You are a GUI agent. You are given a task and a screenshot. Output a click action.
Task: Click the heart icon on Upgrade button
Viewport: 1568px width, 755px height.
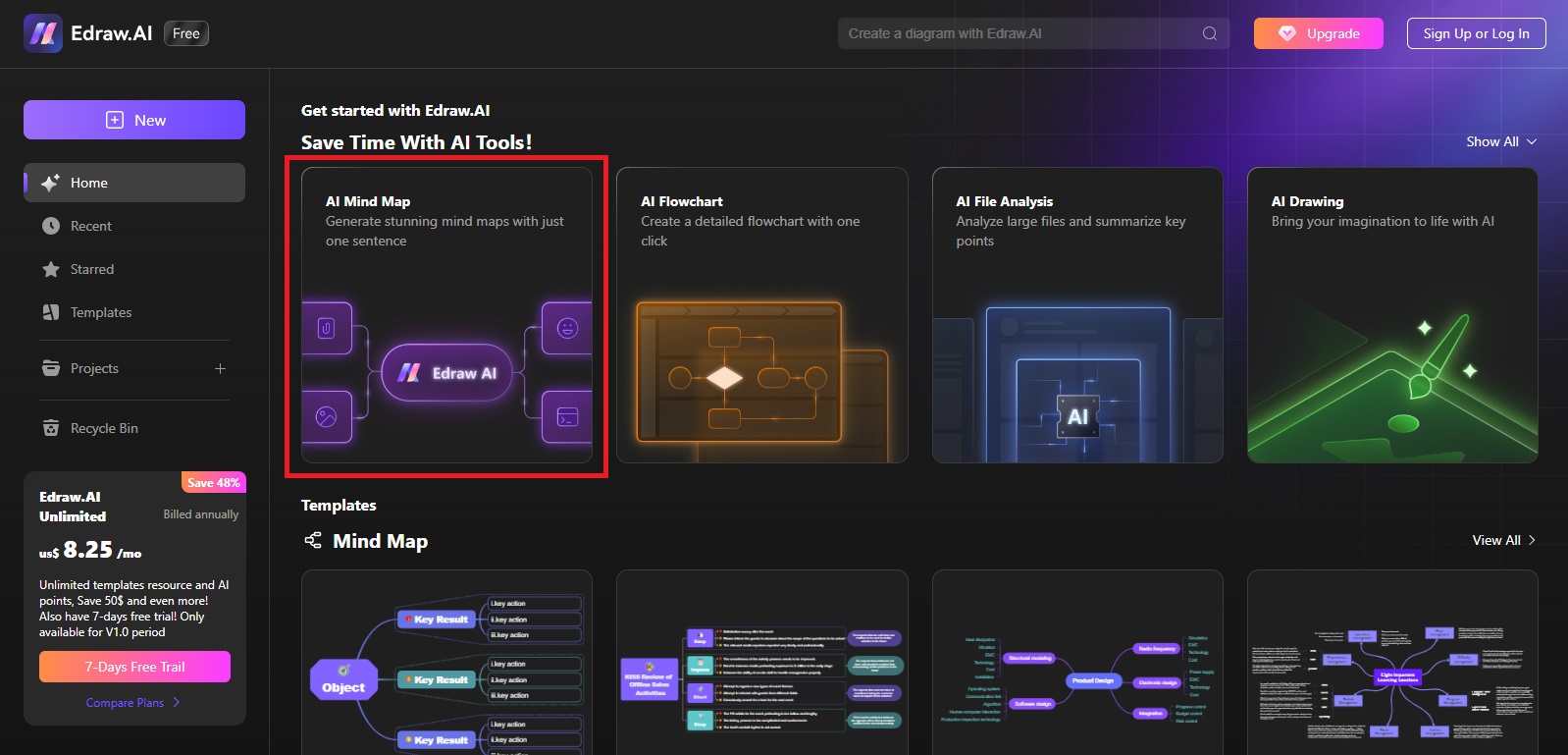1287,33
